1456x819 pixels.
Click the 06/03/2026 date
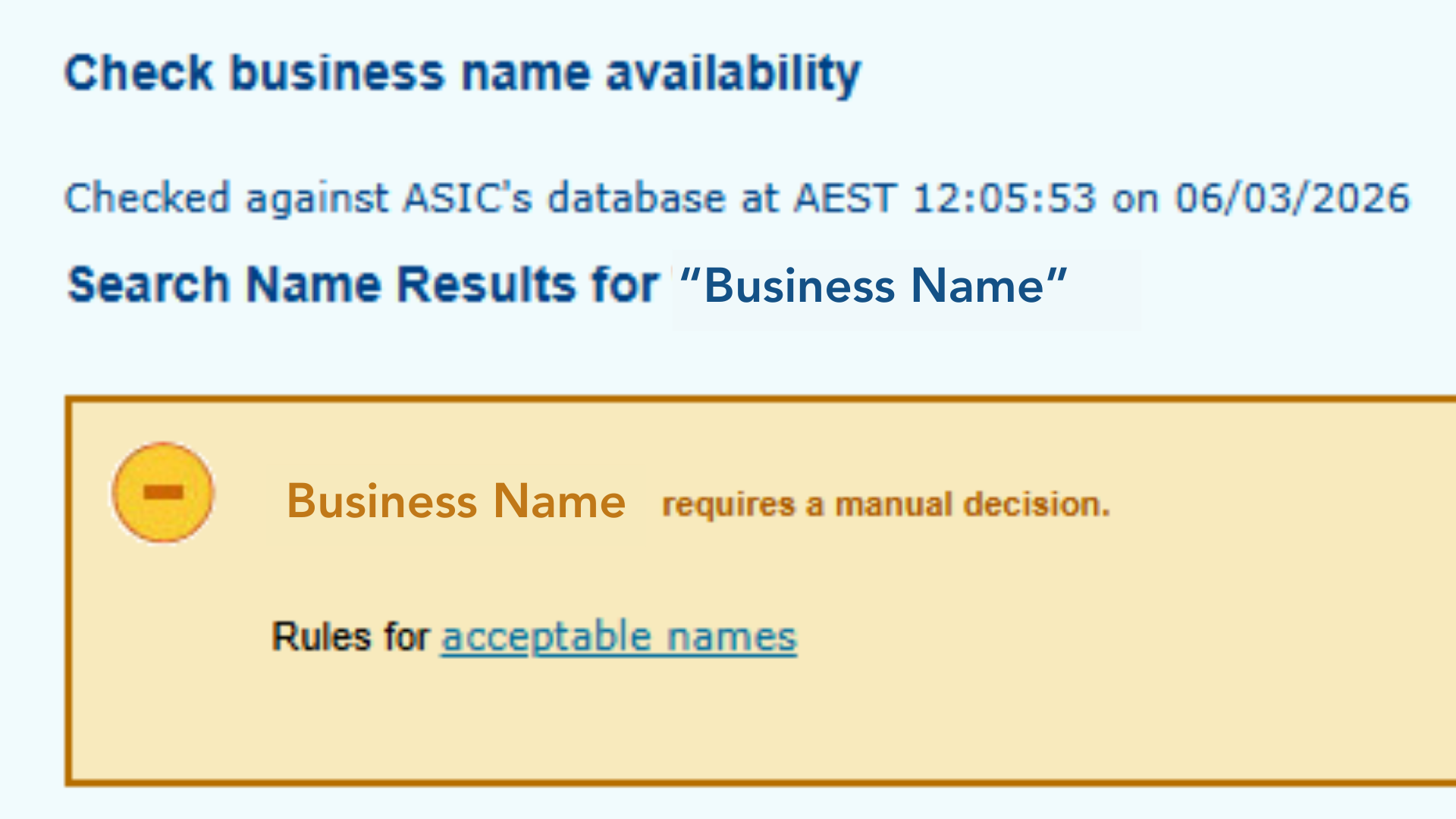1292,199
